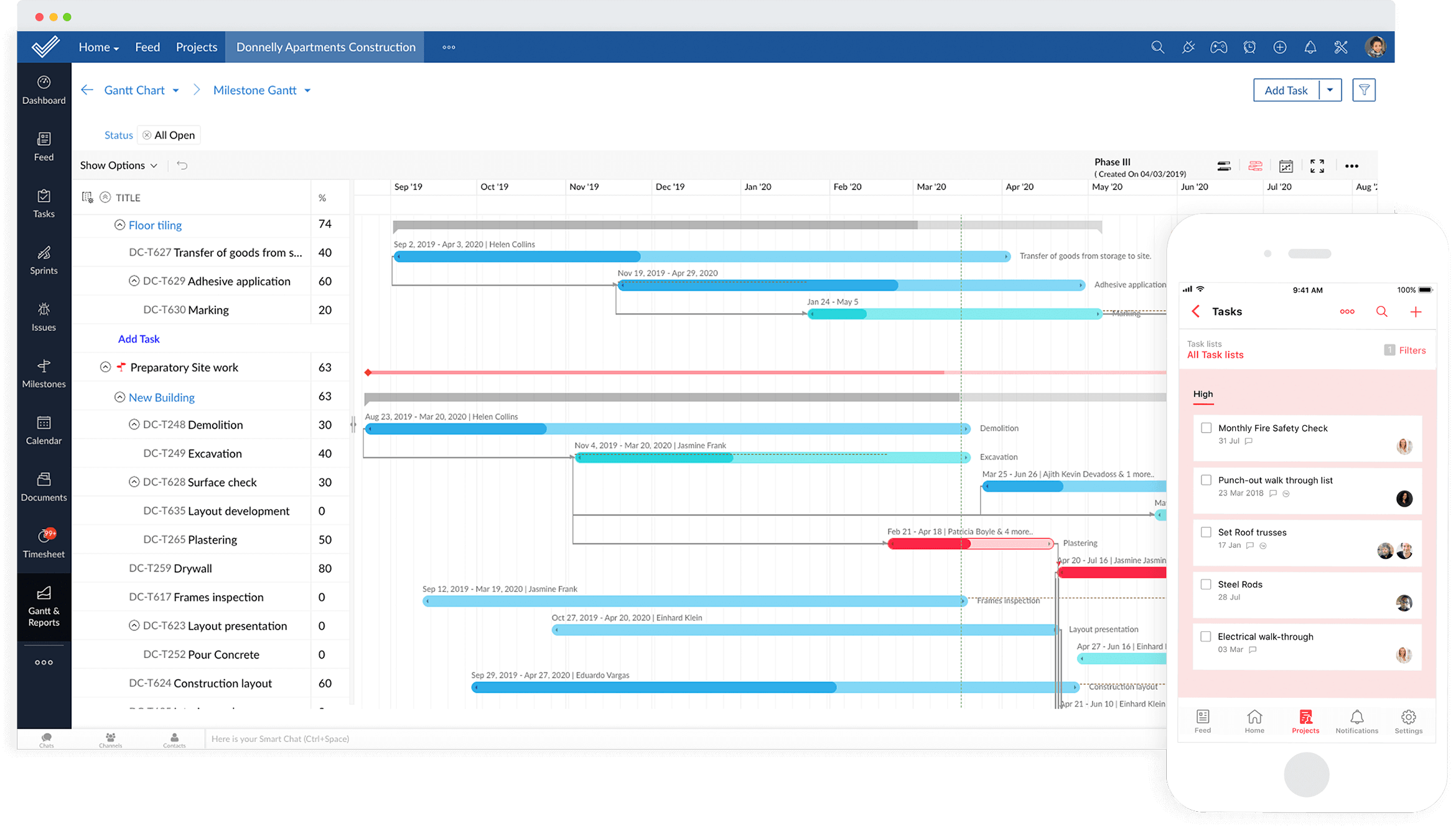1456x828 pixels.
Task: Open notifications bell in top bar
Action: 1310,47
